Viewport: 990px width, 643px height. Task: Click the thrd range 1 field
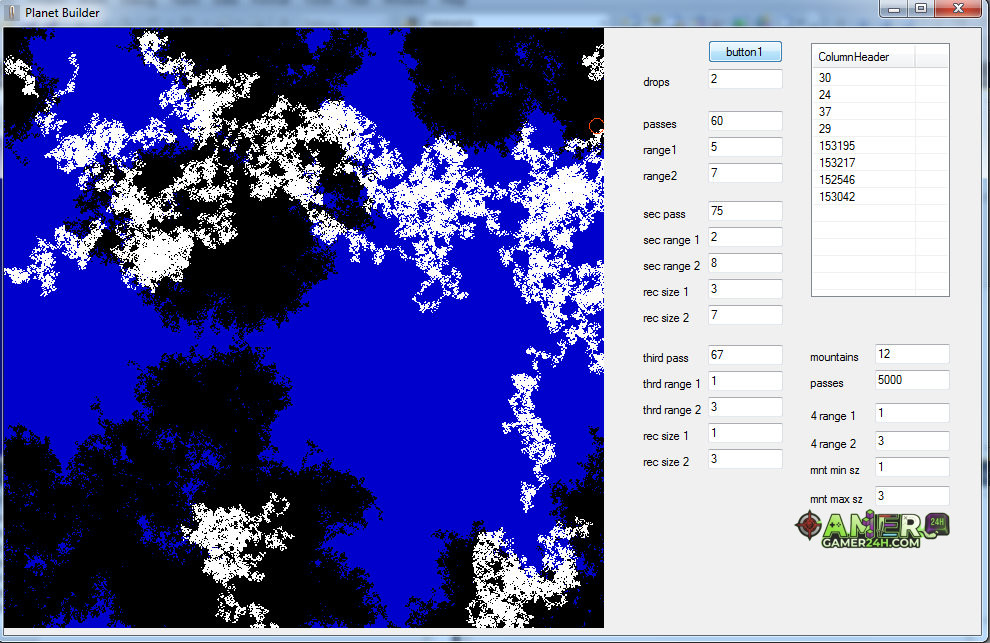[745, 381]
